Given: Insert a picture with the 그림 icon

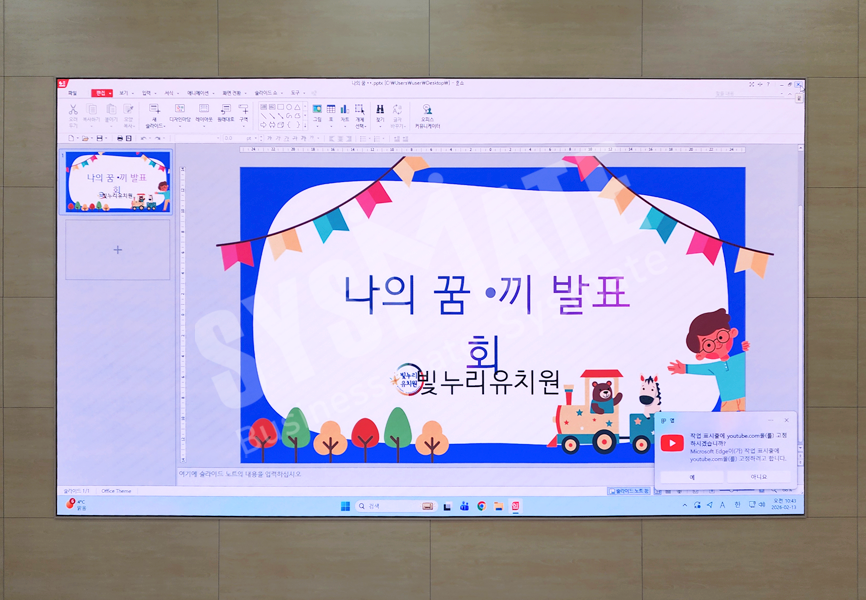Looking at the screenshot, I should (317, 110).
